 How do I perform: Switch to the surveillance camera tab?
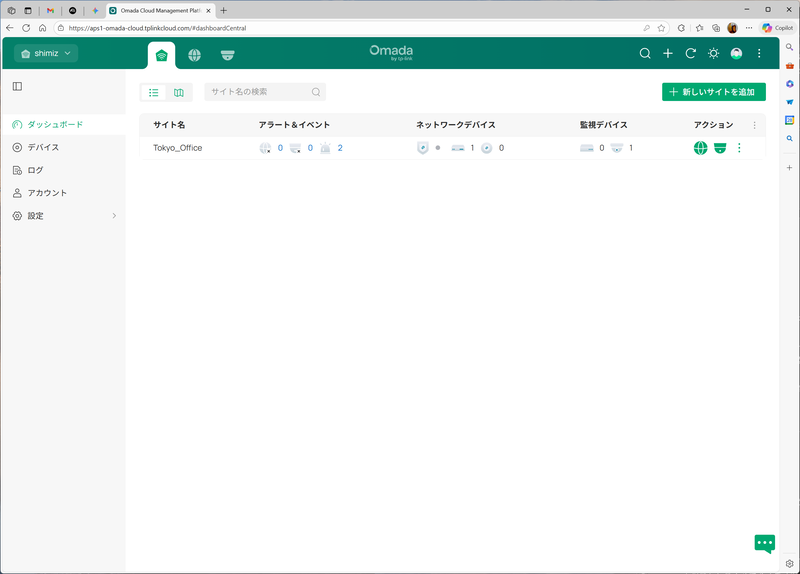[x=228, y=55]
